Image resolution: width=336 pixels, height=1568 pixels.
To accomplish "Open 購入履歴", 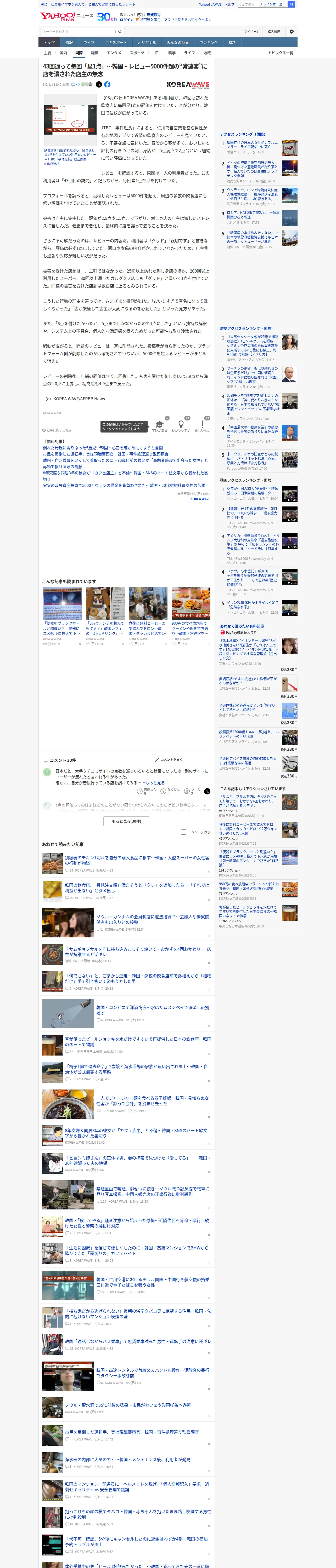I will (274, 32).
